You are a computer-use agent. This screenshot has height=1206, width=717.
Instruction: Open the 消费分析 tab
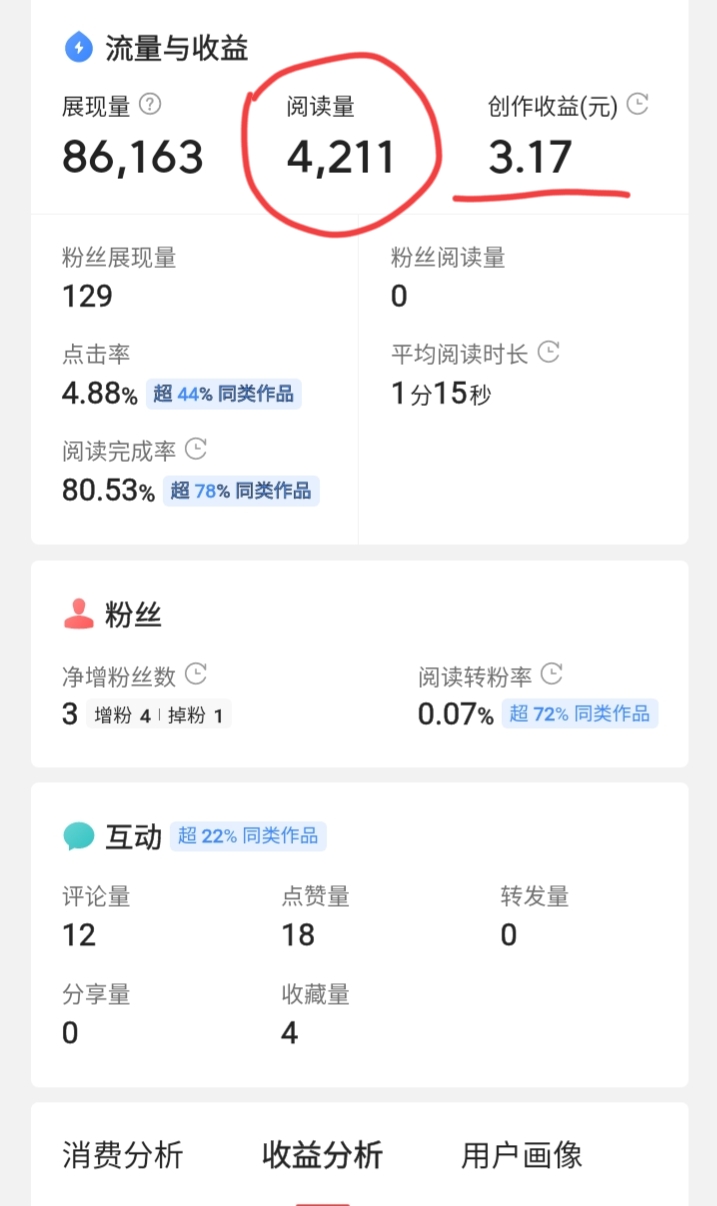coord(120,1155)
